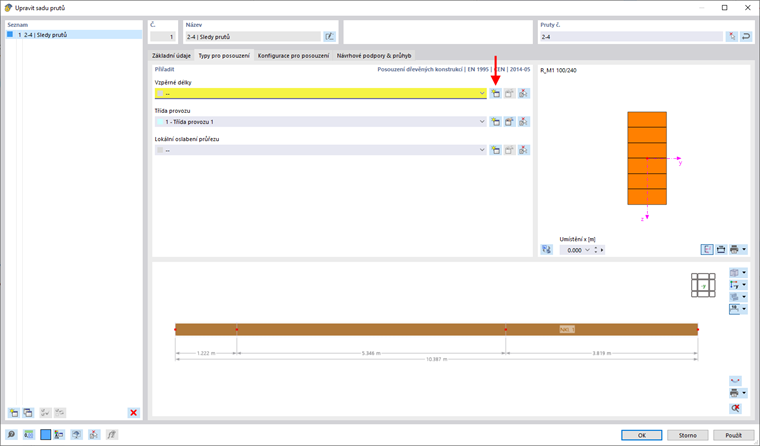This screenshot has width=760, height=446.
Task: Edit the selected Třída provozu type
Action: (509, 122)
